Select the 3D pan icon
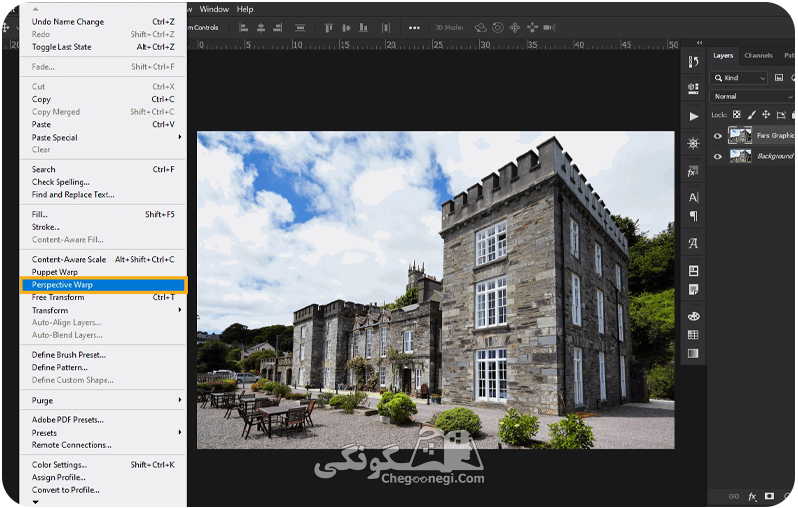The height and width of the screenshot is (508, 798). 515,27
